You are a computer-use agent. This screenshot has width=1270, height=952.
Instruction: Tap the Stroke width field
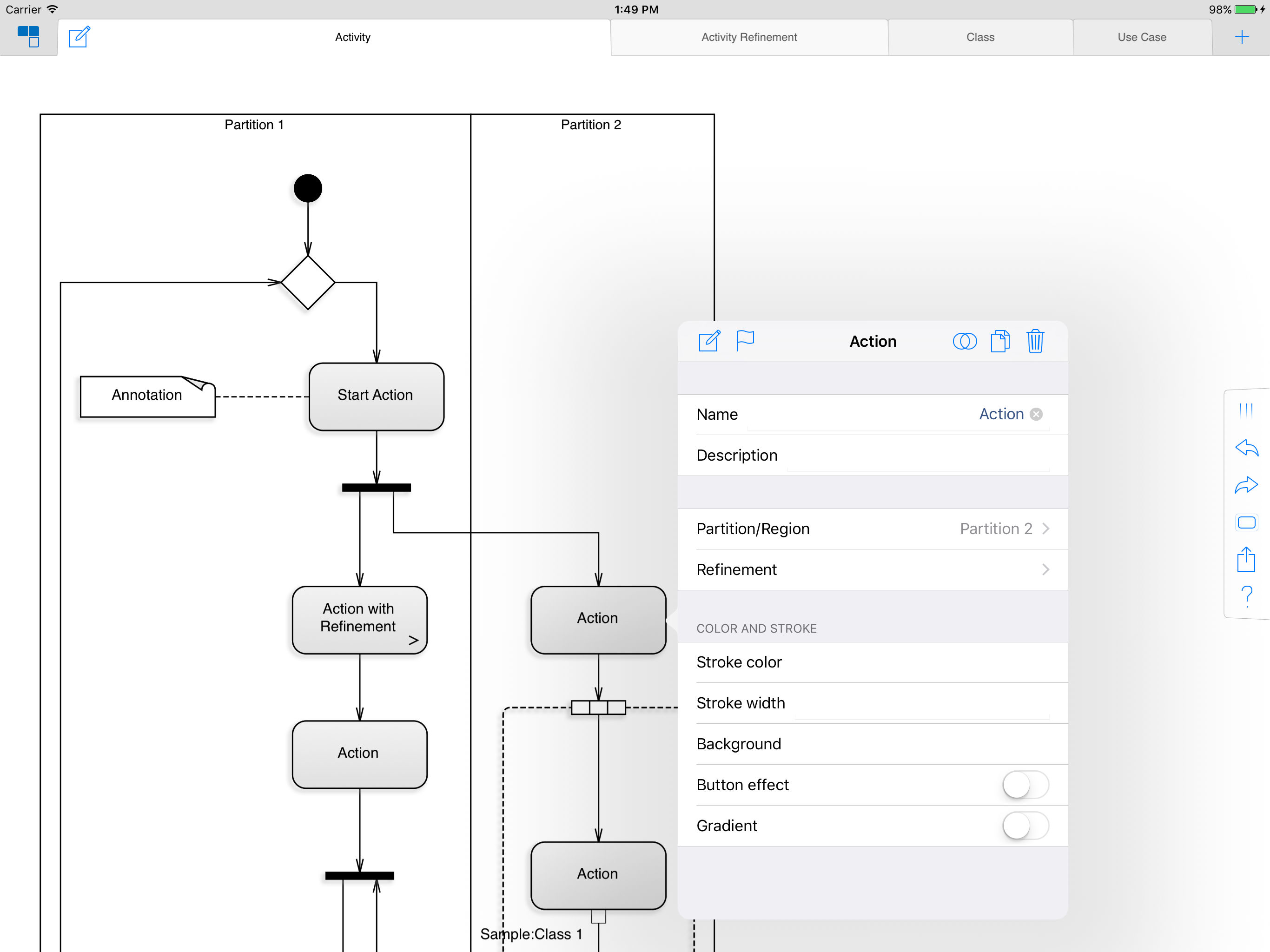(921, 703)
